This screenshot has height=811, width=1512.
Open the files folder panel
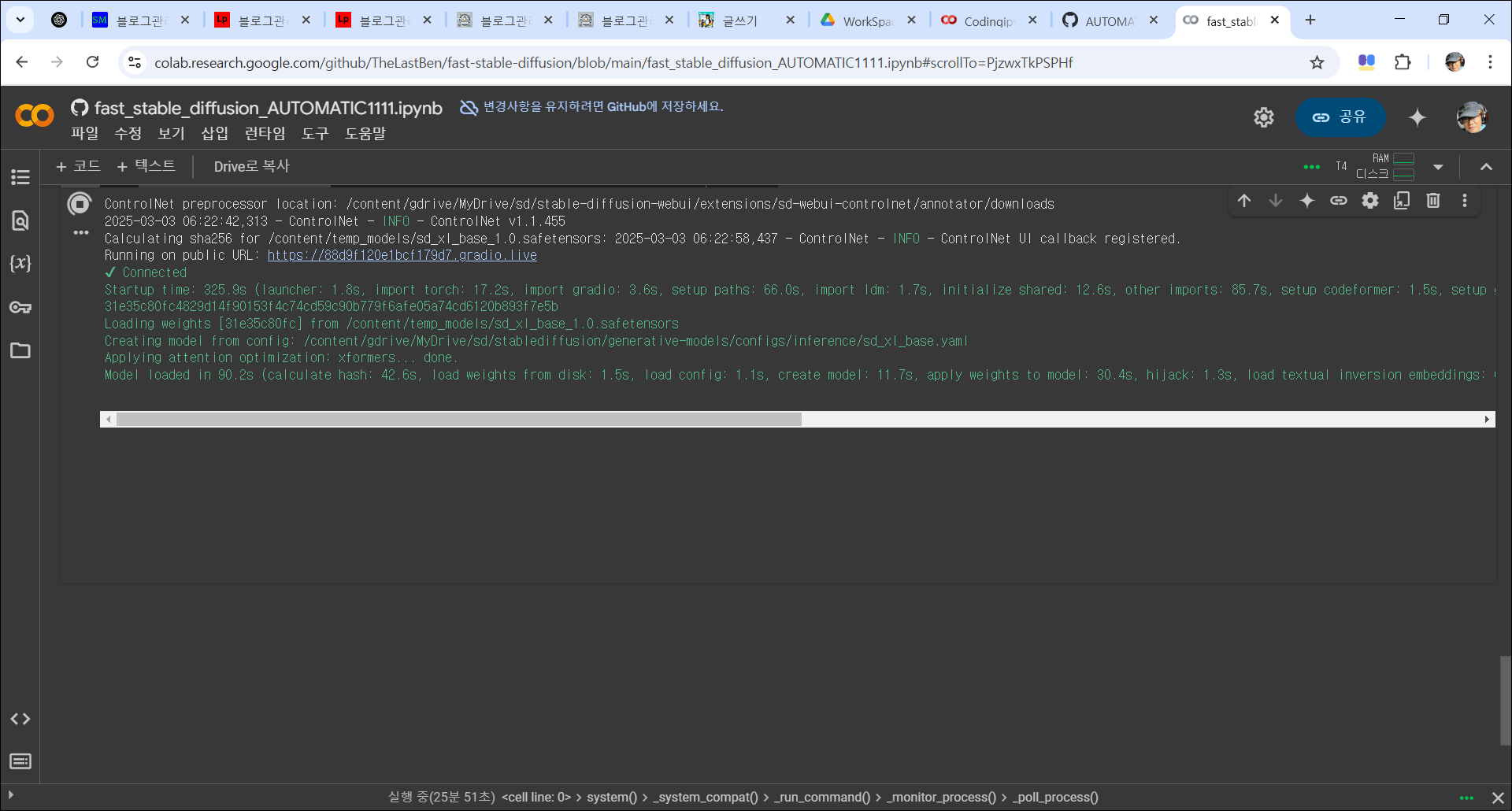point(20,350)
